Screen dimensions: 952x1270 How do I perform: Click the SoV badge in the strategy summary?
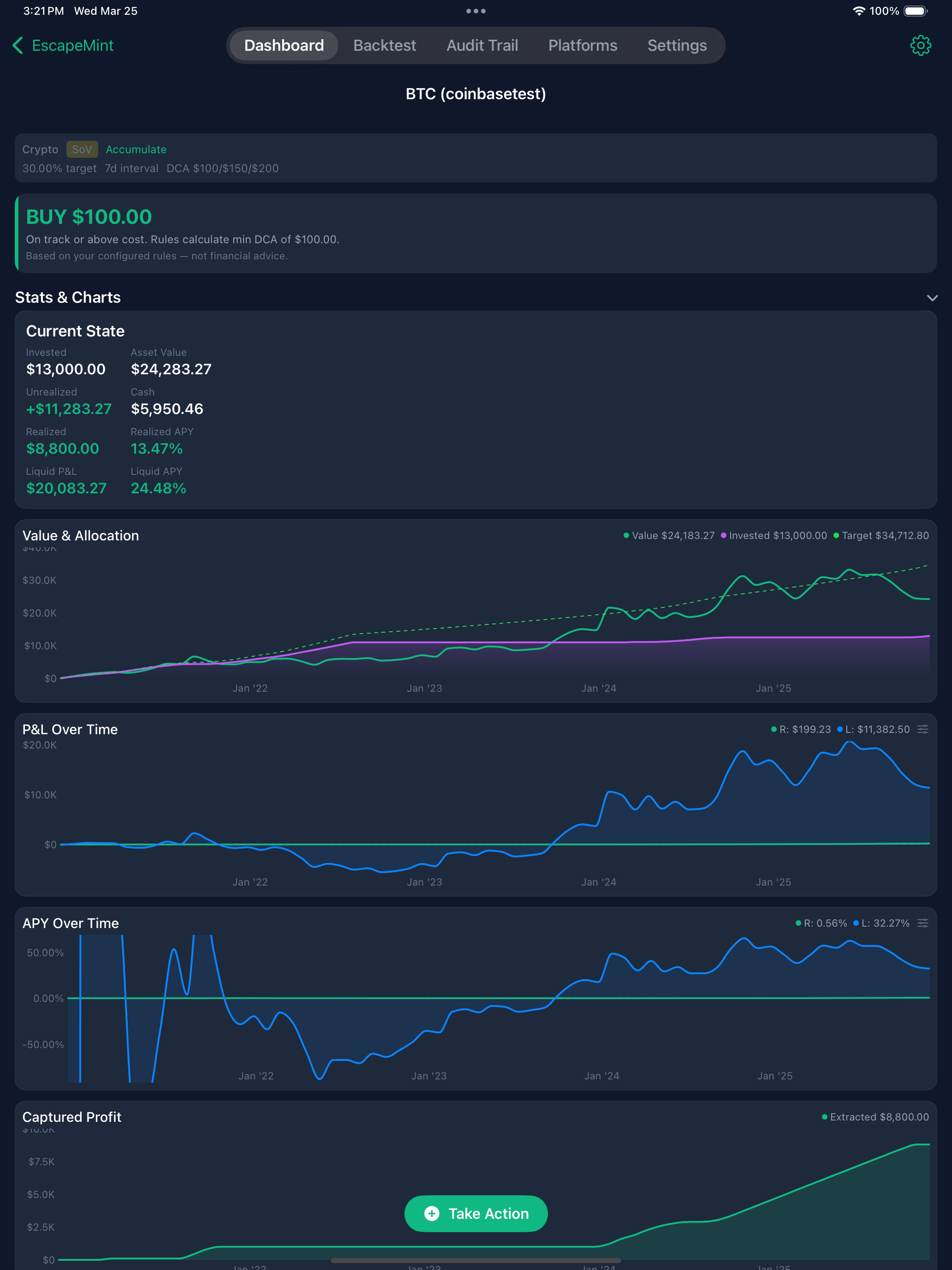click(82, 149)
